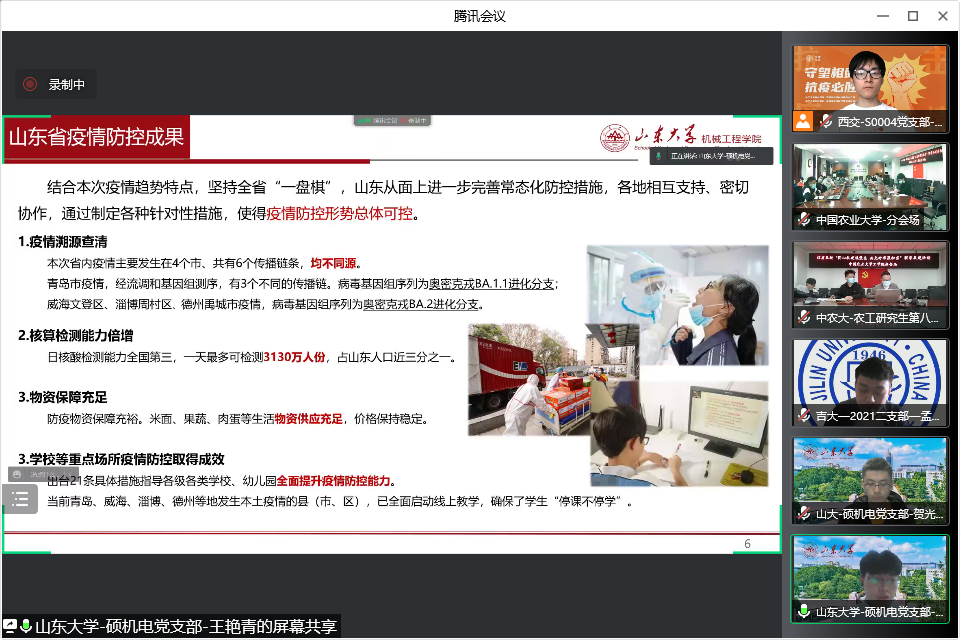Select the 西交-S0004党支部 video thumbnail
The image size is (960, 640).
[868, 78]
